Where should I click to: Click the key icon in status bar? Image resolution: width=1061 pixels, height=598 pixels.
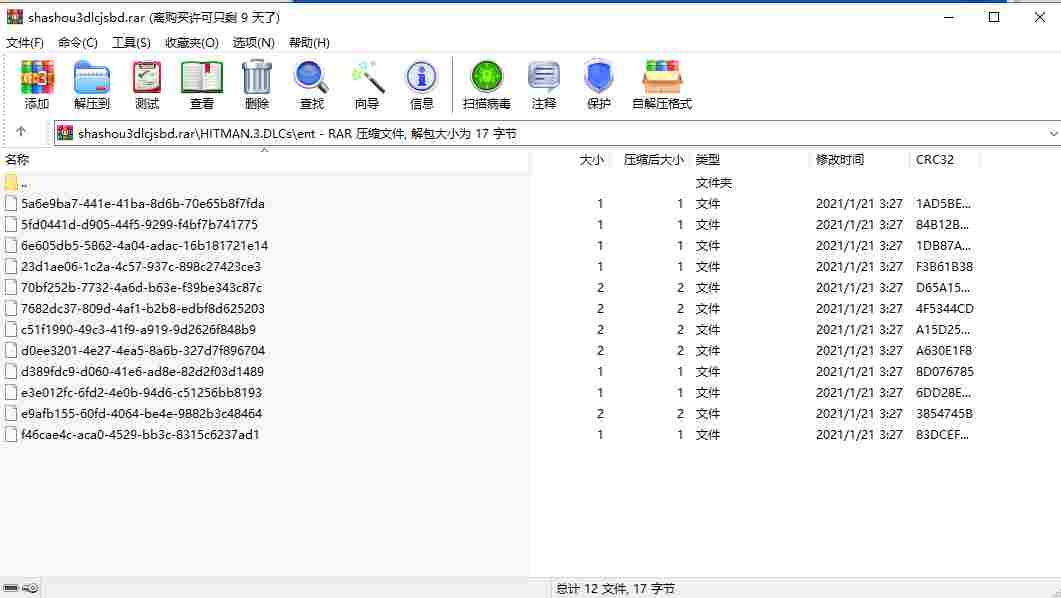click(x=30, y=588)
